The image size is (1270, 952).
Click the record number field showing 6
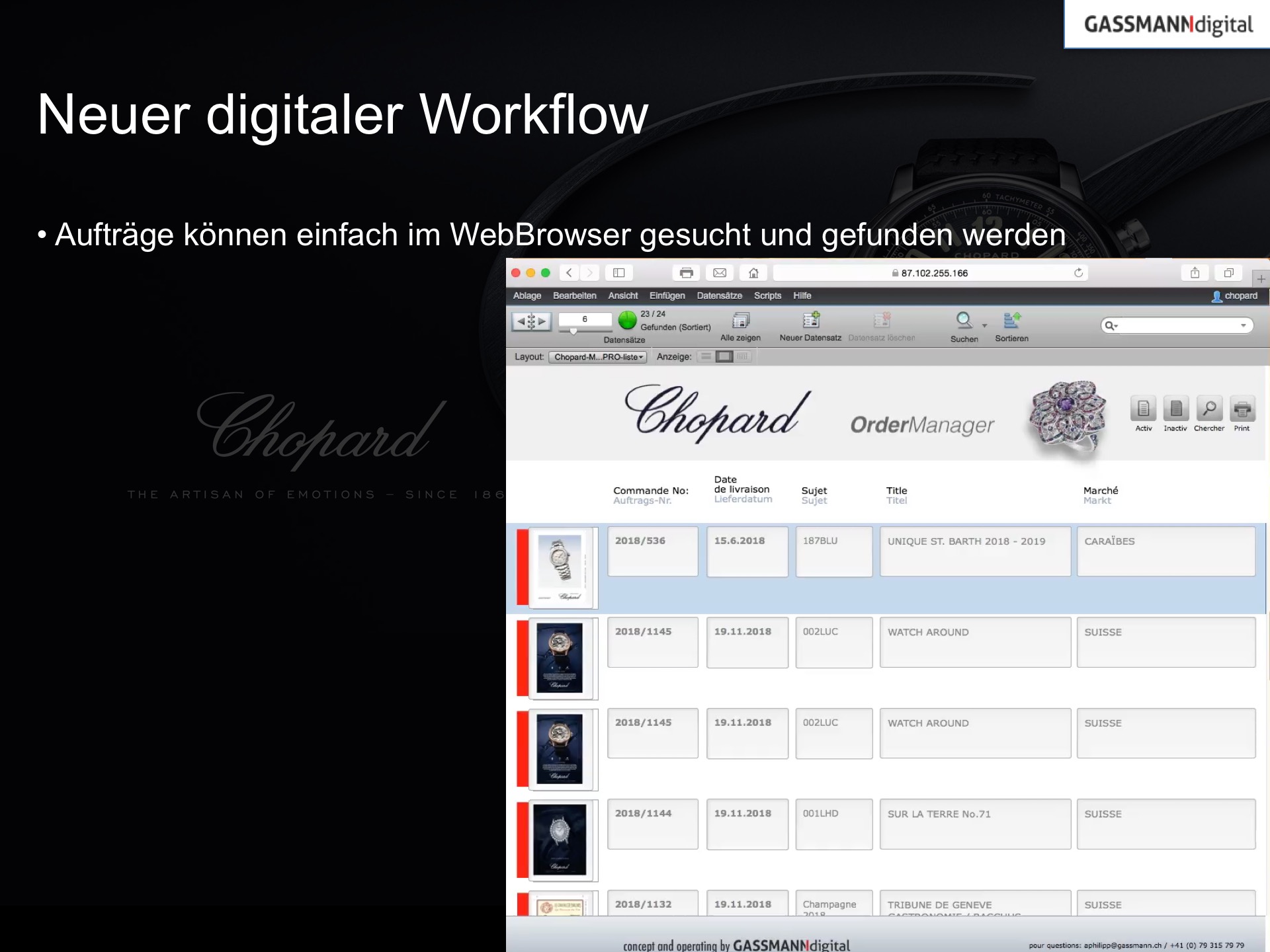click(585, 319)
